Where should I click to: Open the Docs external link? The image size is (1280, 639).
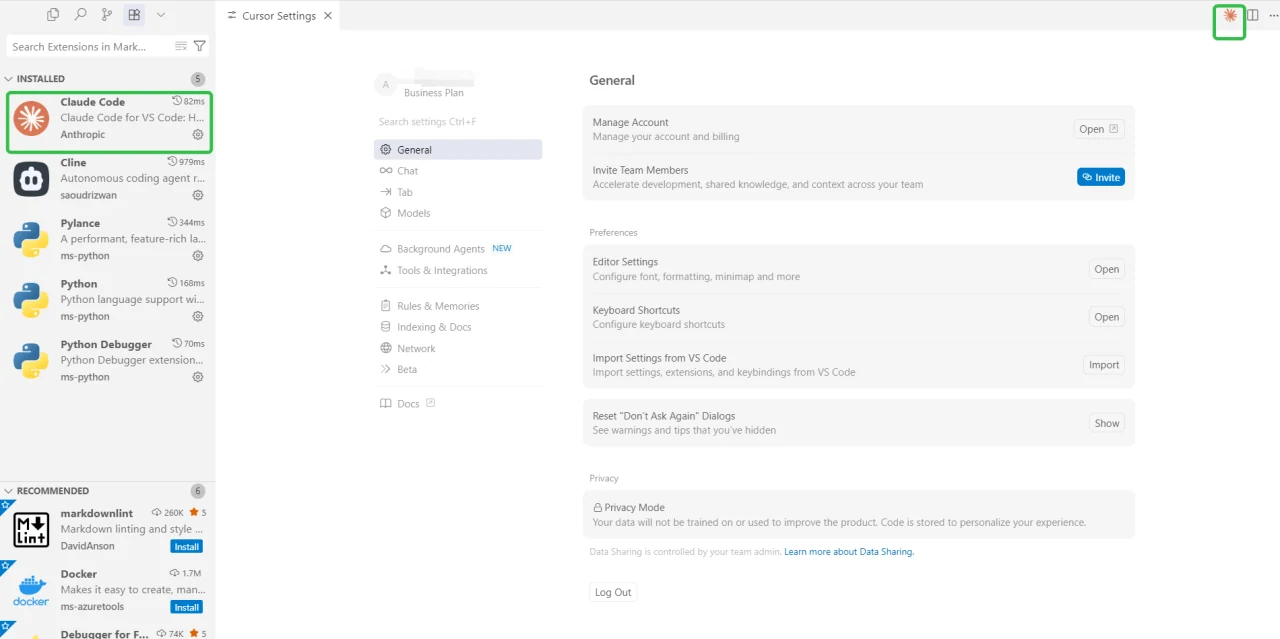coord(408,404)
